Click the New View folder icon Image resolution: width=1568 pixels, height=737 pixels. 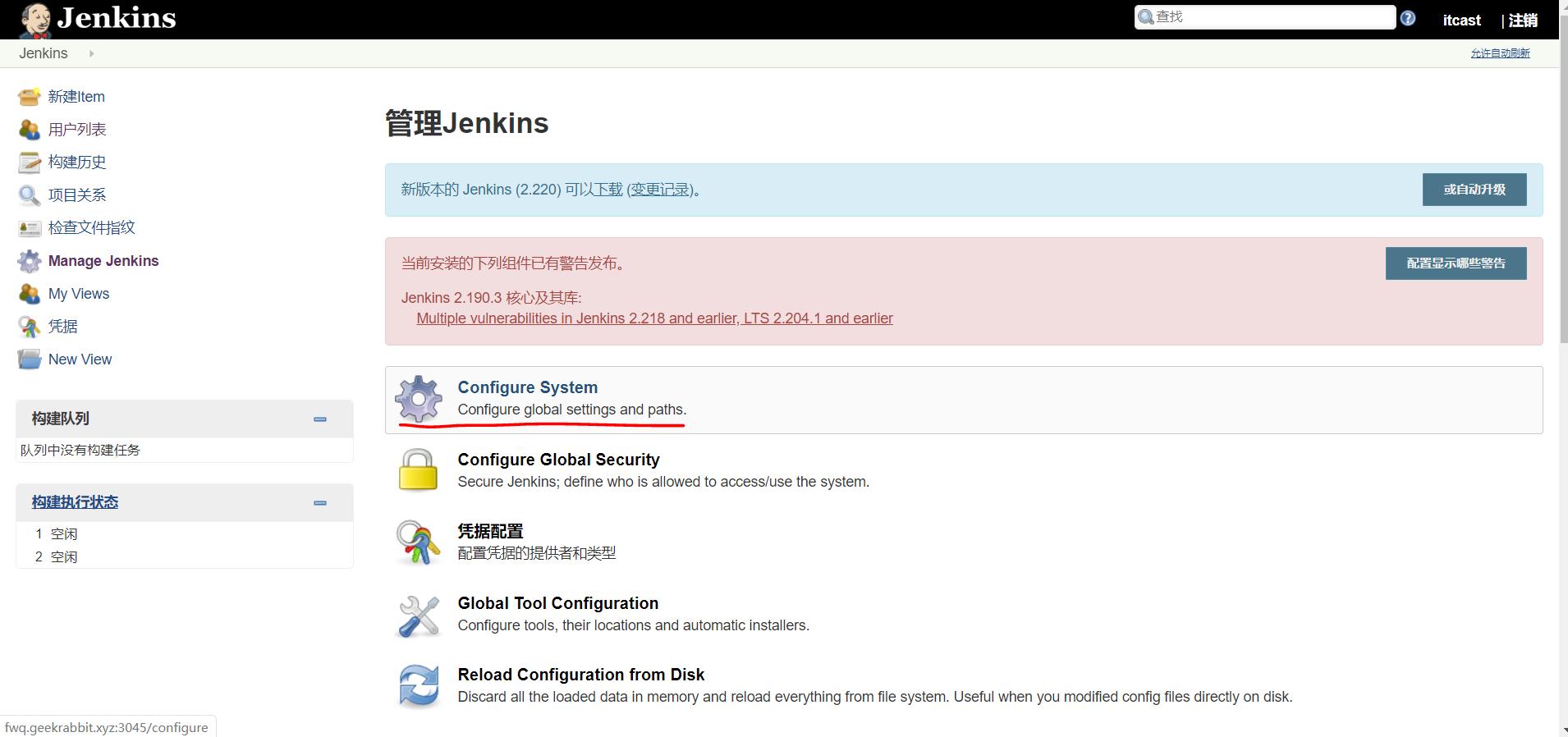click(30, 359)
